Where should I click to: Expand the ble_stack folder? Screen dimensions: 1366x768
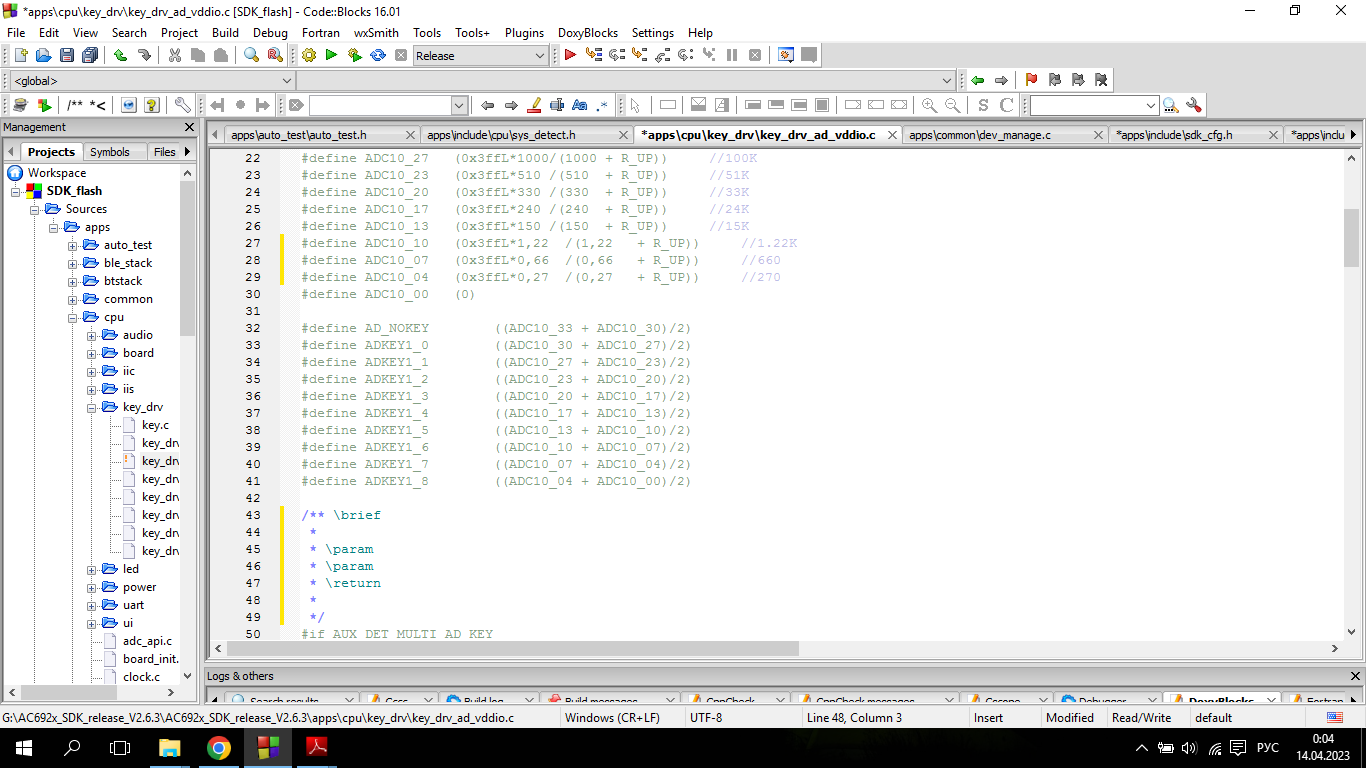point(73,263)
